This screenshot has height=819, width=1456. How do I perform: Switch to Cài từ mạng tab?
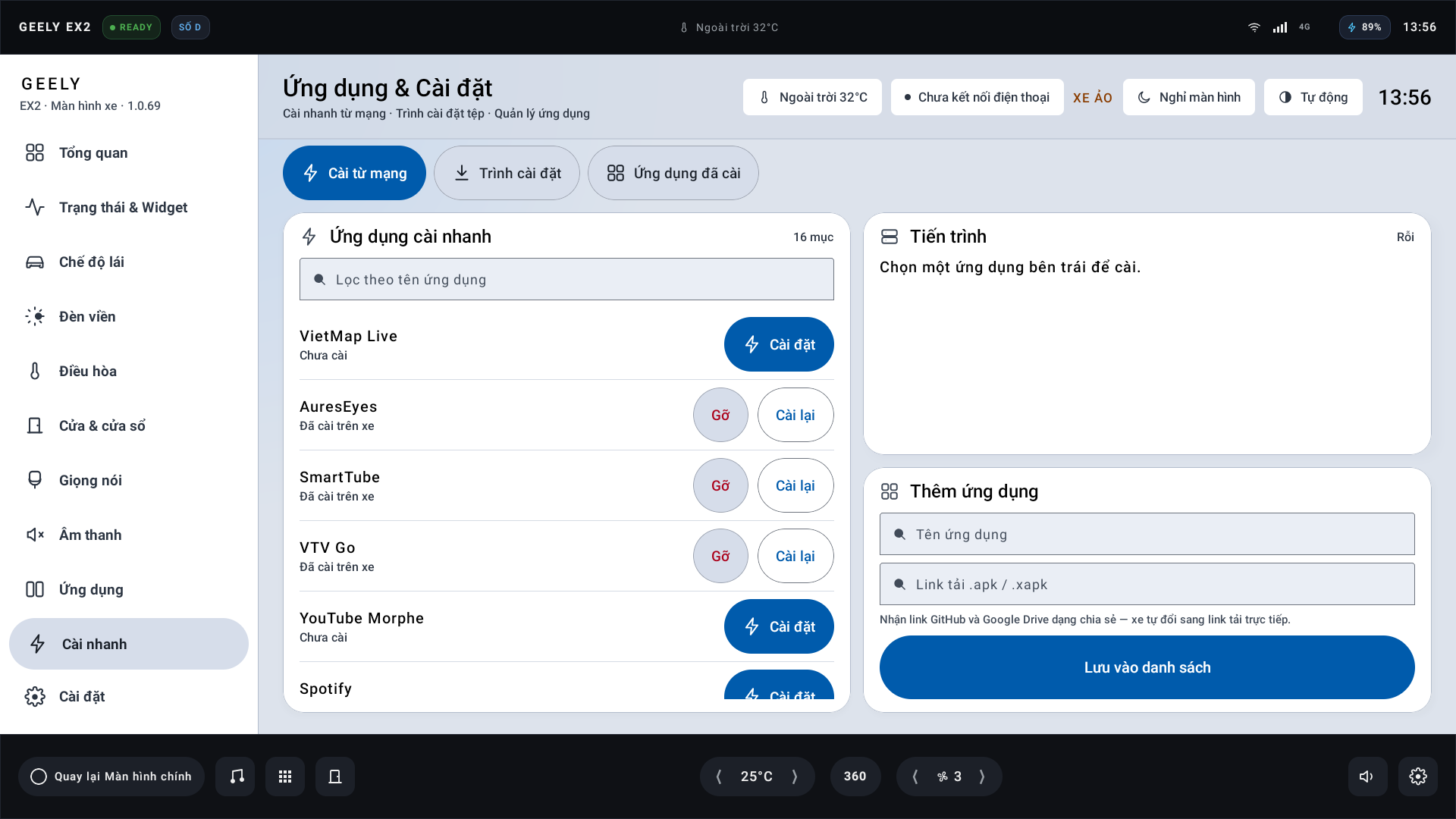tap(354, 173)
